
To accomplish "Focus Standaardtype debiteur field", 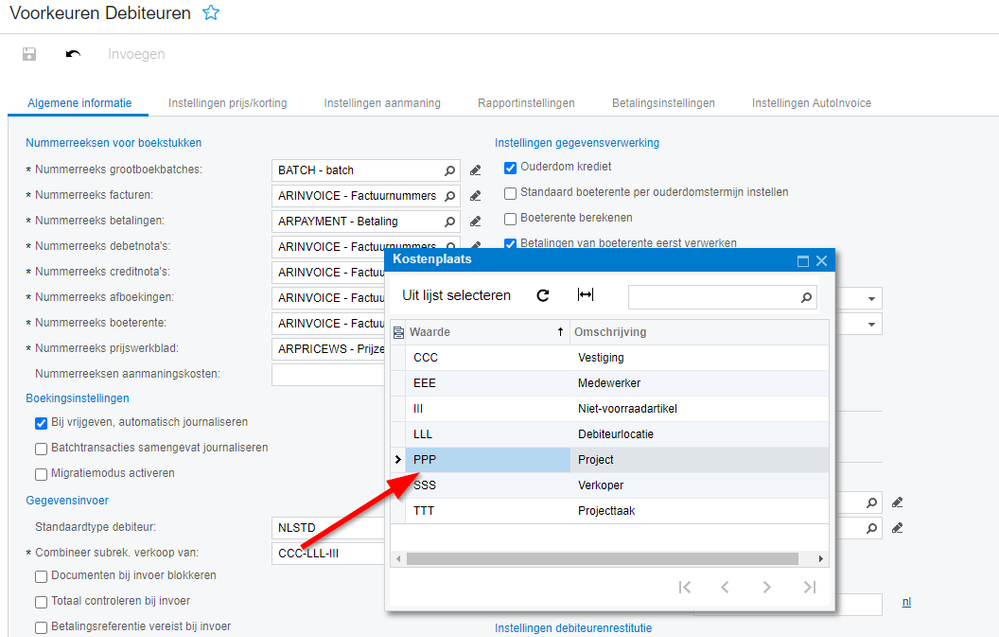I will point(328,527).
